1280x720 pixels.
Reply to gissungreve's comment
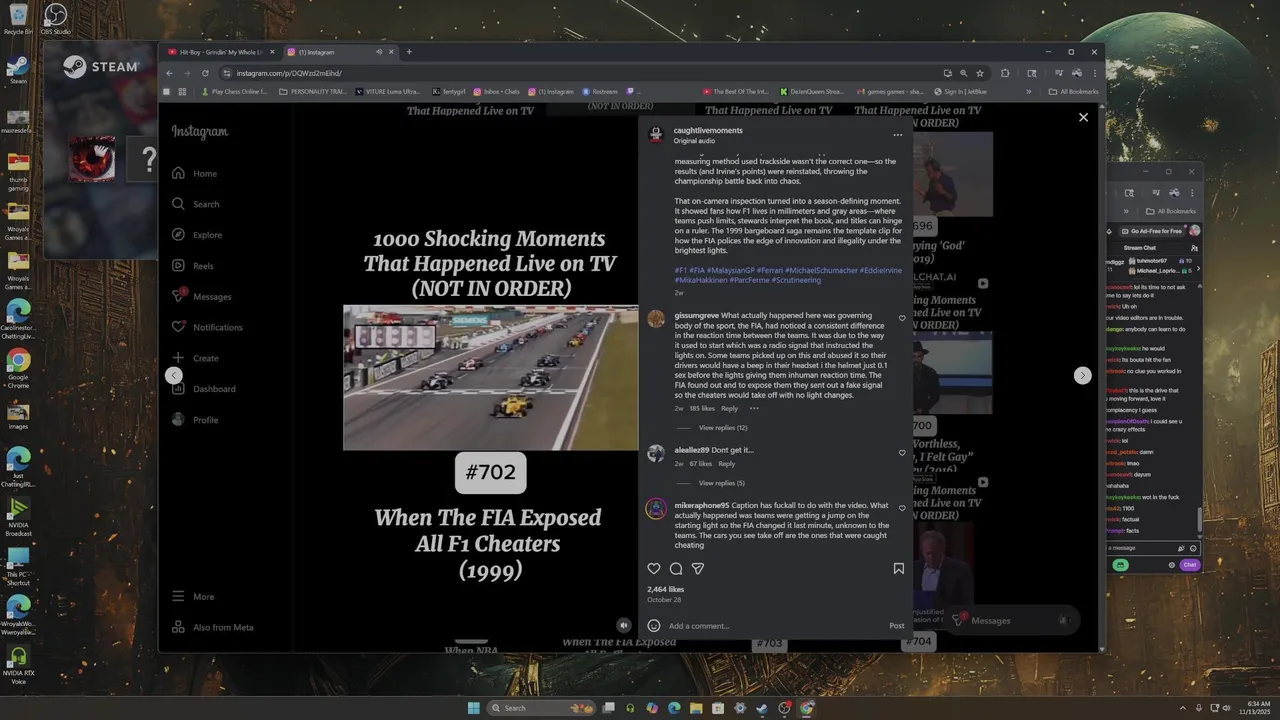730,408
